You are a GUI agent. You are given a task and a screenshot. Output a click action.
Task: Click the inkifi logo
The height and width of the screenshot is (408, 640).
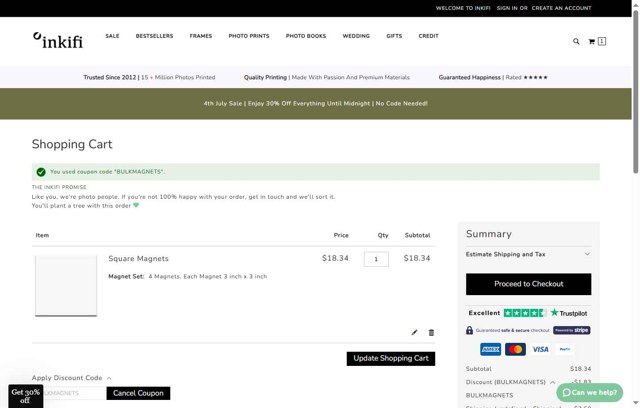(58, 40)
